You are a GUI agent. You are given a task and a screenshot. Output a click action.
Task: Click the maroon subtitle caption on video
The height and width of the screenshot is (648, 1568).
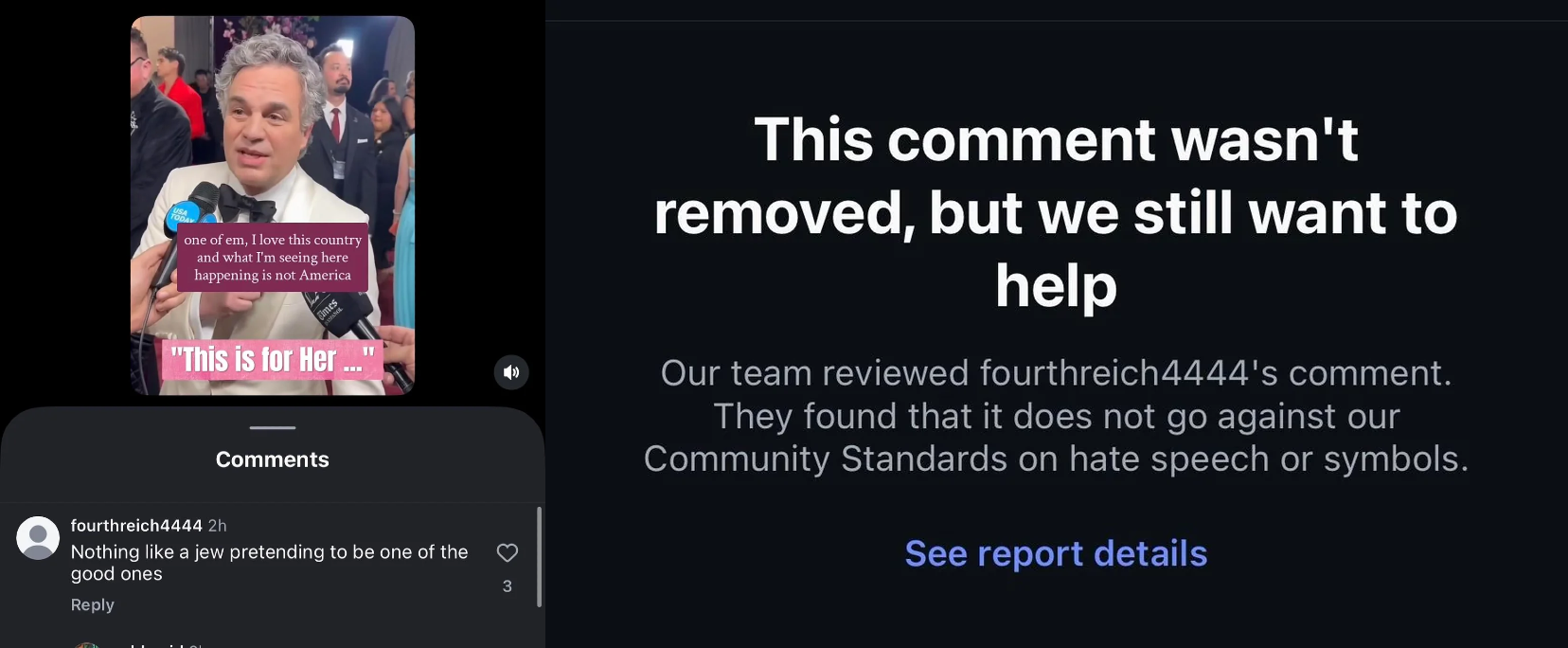click(x=273, y=258)
